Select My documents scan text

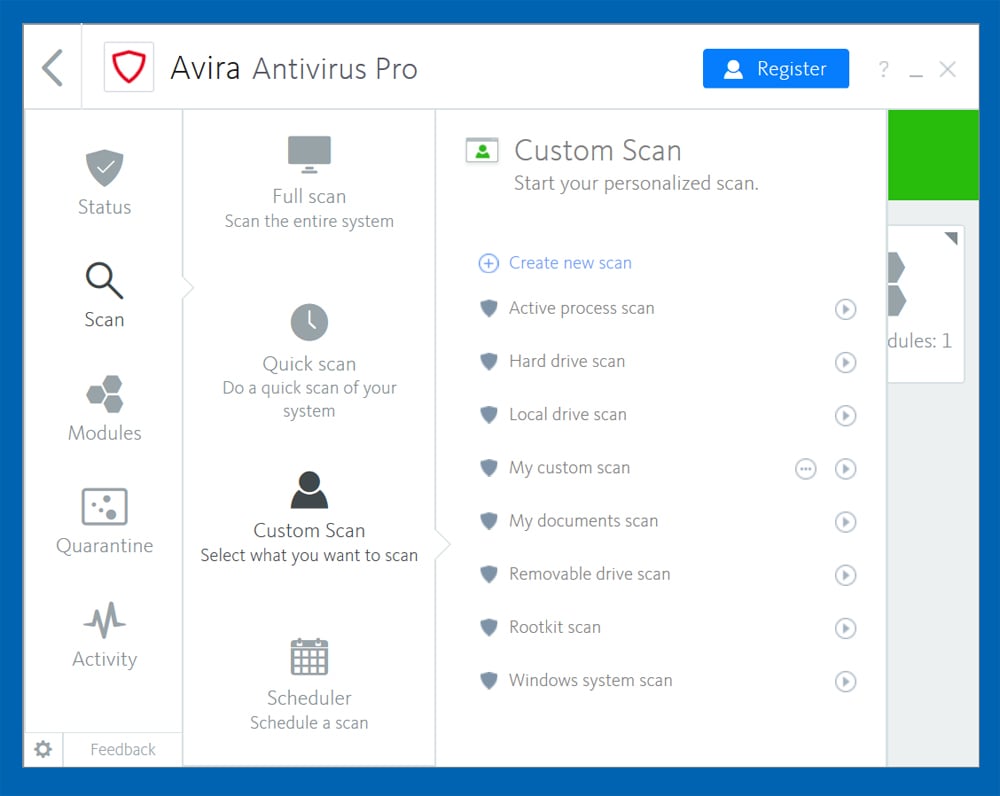click(584, 521)
